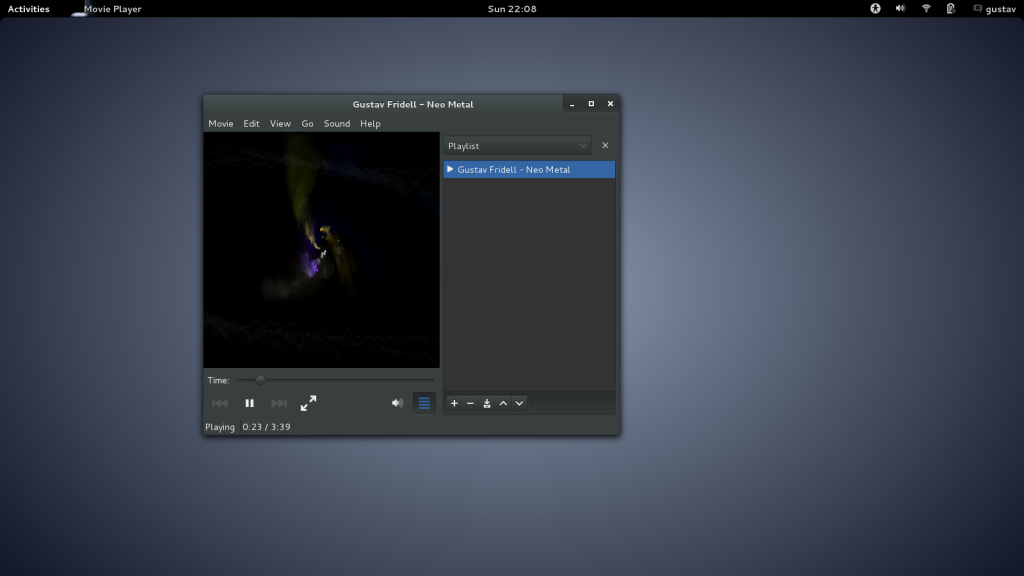Screen dimensions: 1024x576
Task: Open the volume control
Action: coord(397,403)
